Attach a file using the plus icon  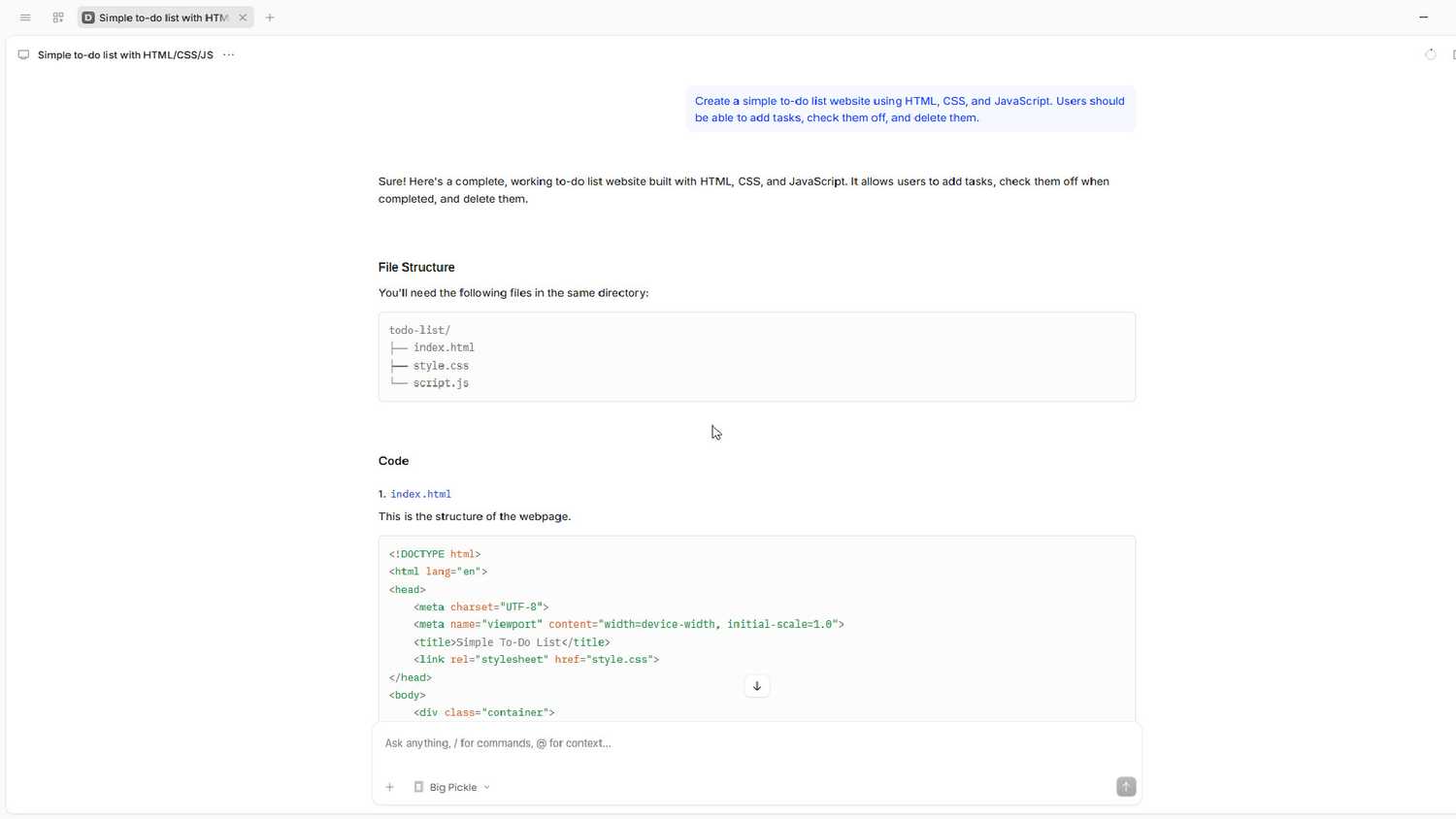[390, 787]
